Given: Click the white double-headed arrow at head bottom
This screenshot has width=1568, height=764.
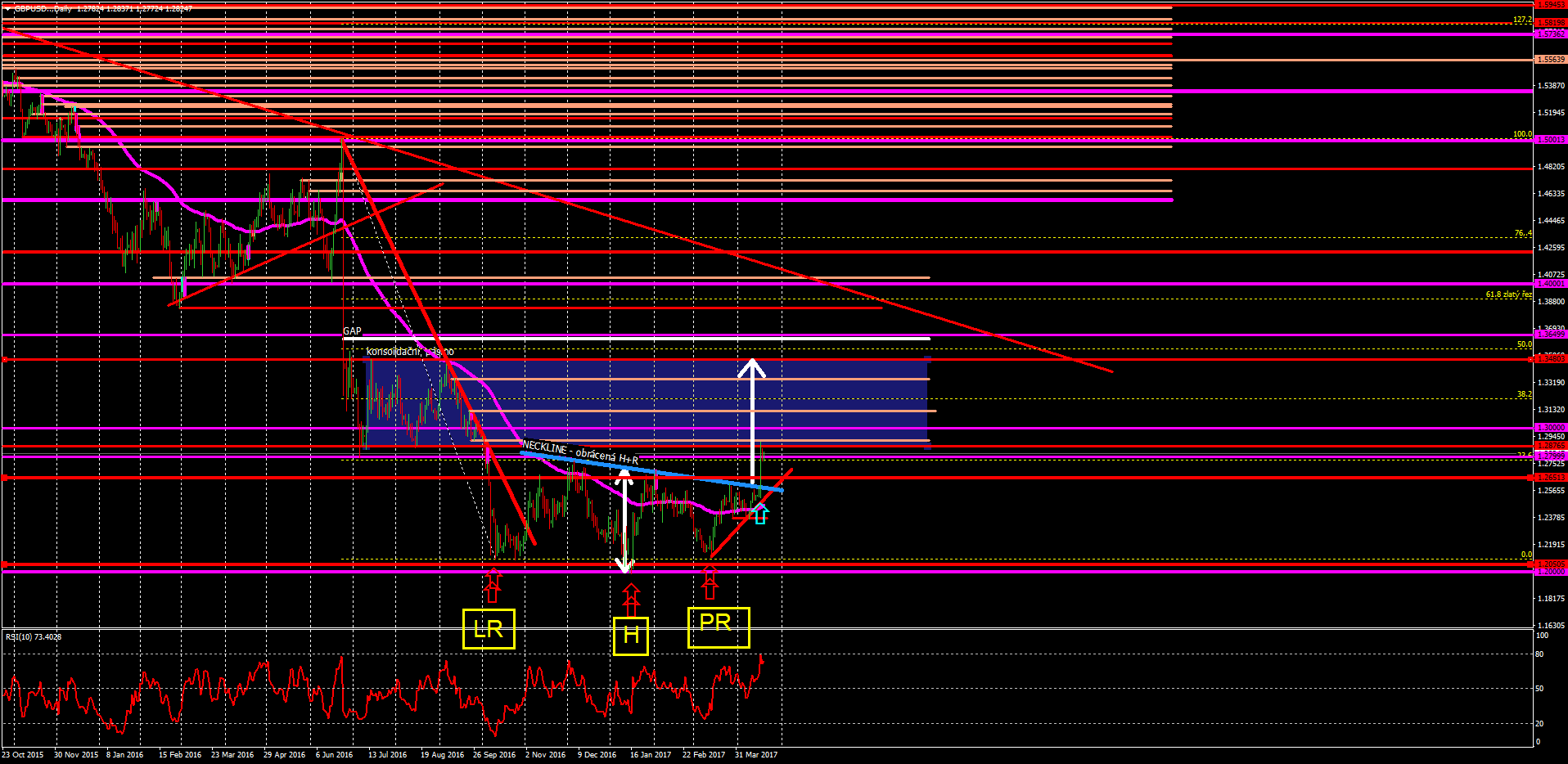Looking at the screenshot, I should click(x=625, y=520).
